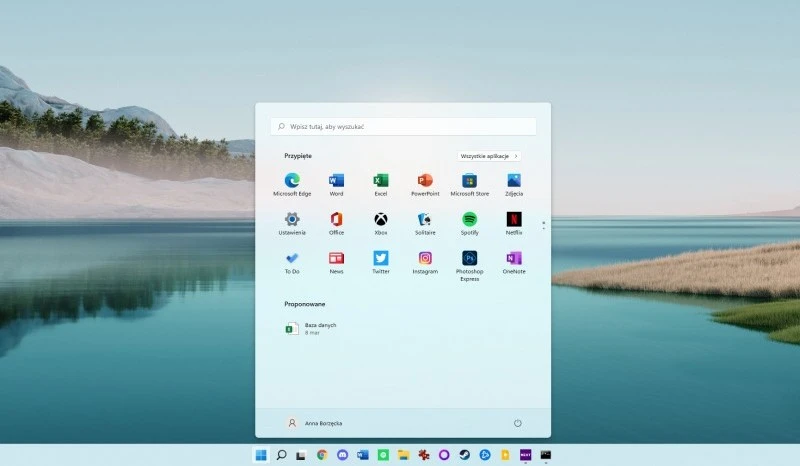800x466 pixels.
Task: Launch the Twitter app
Action: (381, 262)
